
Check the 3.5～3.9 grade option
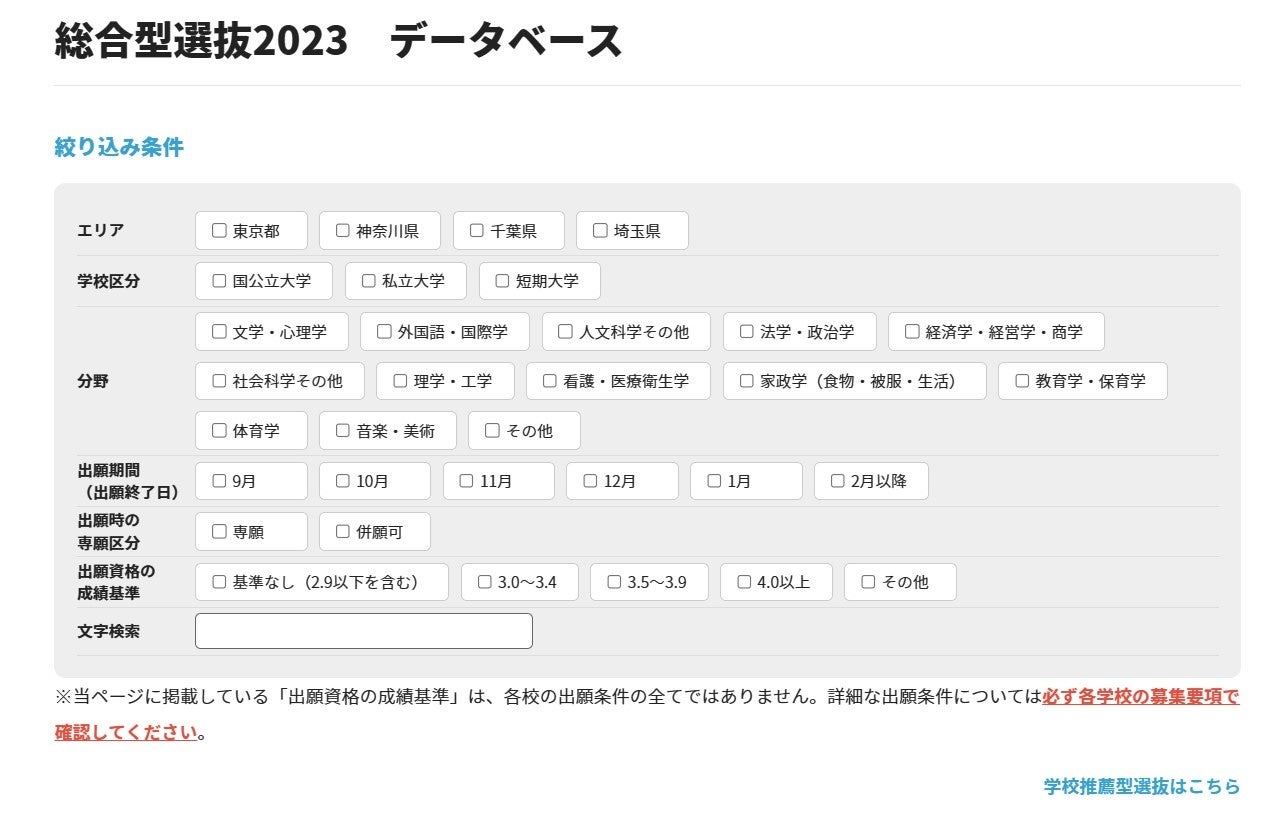point(614,582)
